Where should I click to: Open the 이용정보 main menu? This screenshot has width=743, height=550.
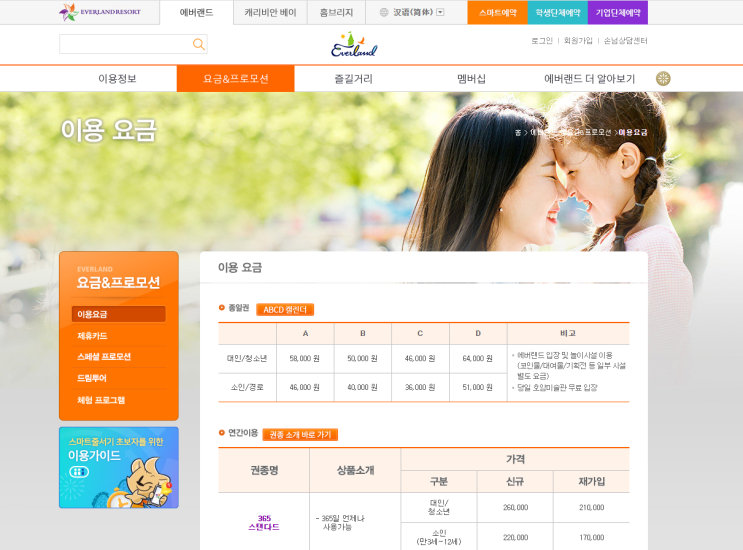(118, 79)
